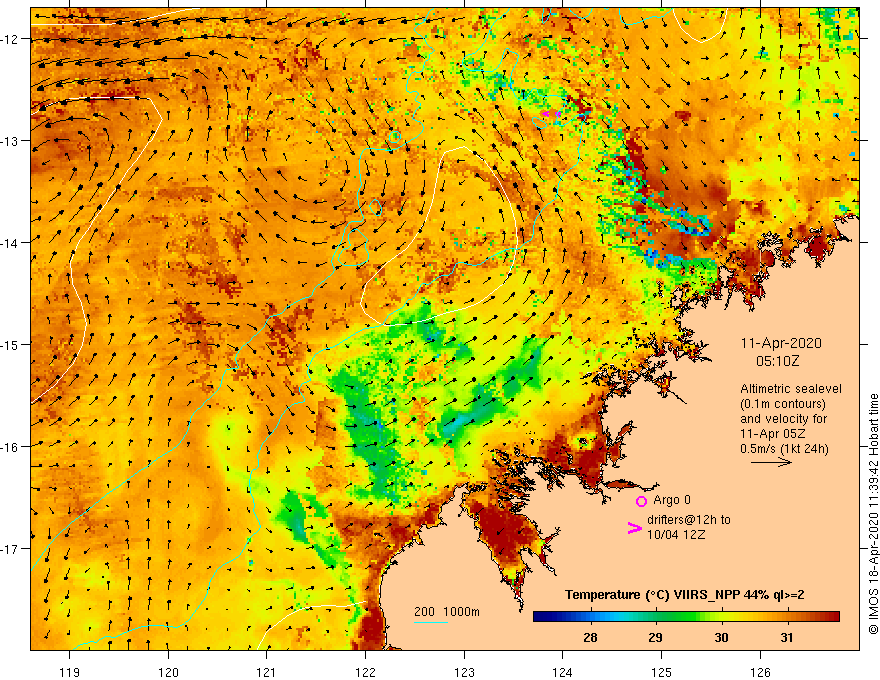The height and width of the screenshot is (680, 880).
Task: Click the 0.5m/s velocity reference arrow
Action: 771,462
